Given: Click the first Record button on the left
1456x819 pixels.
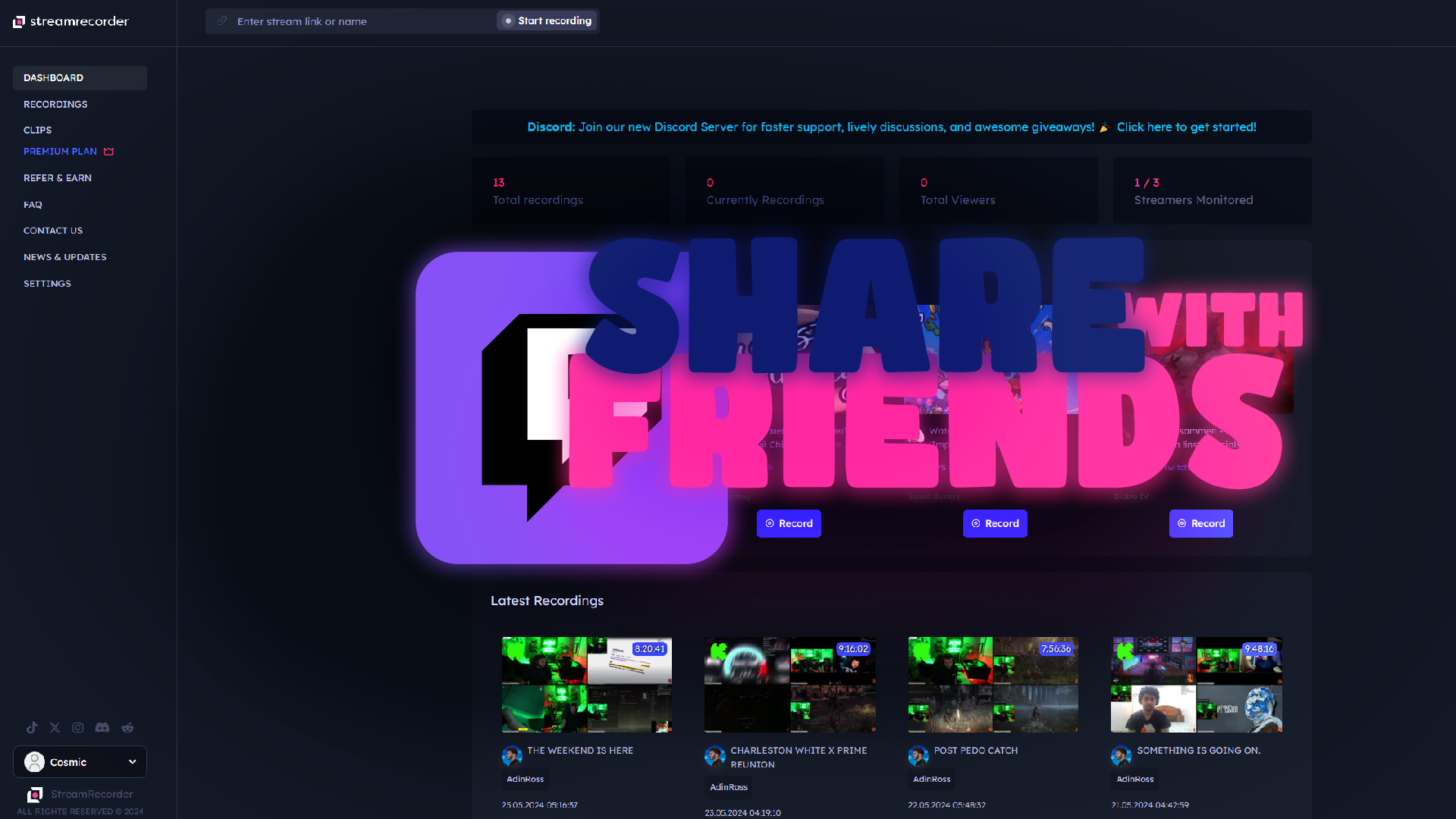Looking at the screenshot, I should coord(789,523).
